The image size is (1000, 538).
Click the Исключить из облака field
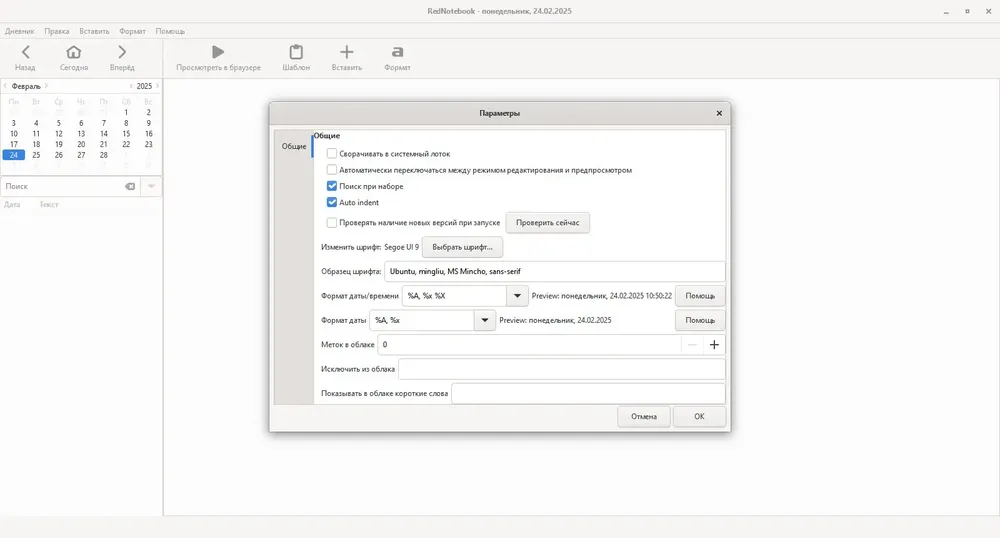(x=562, y=369)
